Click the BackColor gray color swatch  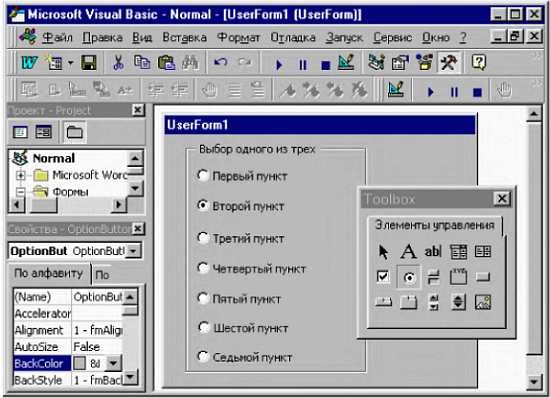tap(79, 364)
